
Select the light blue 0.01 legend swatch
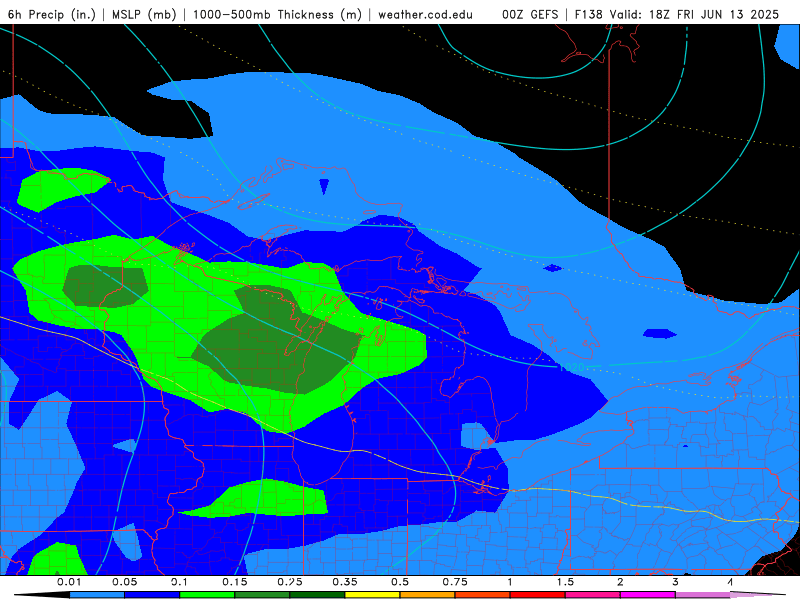click(97, 595)
